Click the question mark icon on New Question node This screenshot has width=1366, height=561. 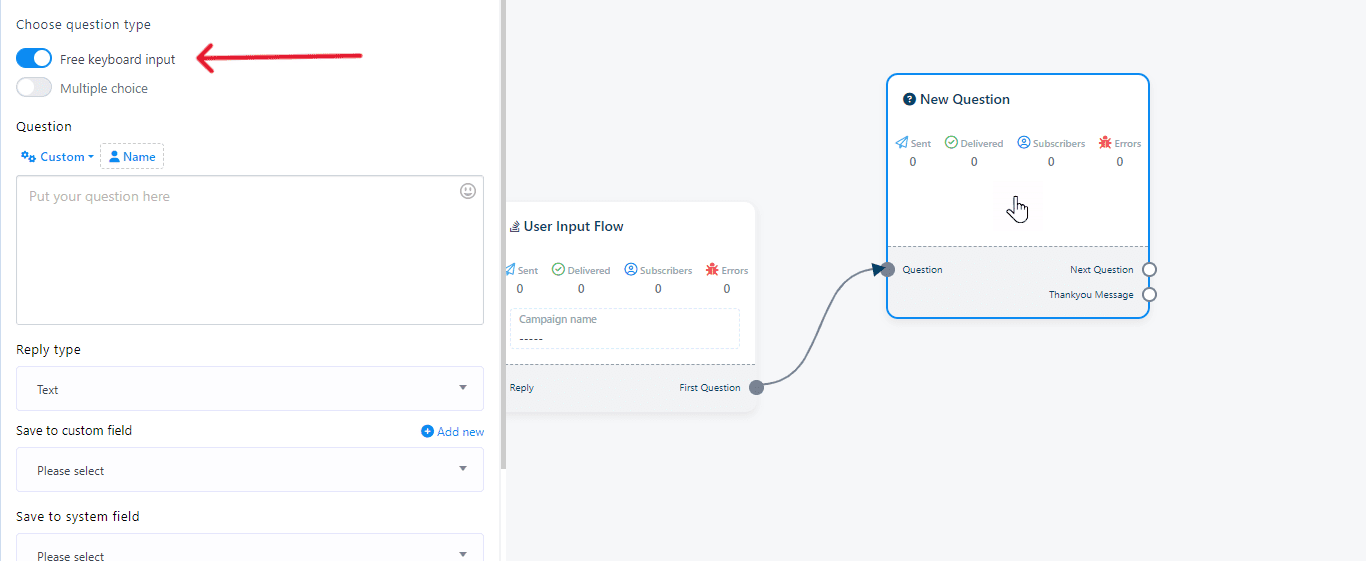(909, 99)
